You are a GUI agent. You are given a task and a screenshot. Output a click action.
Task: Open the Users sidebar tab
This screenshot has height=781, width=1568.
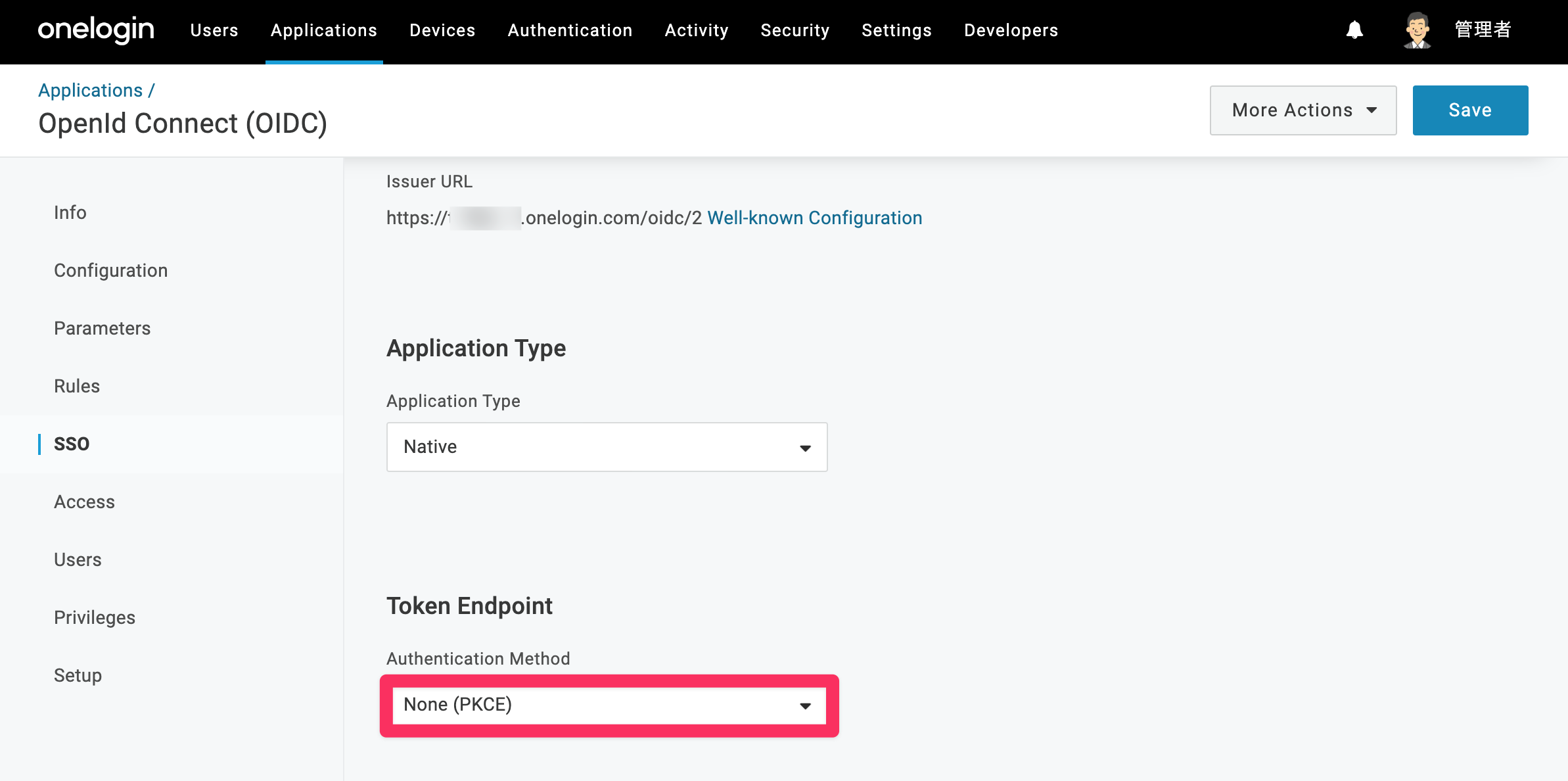pos(78,559)
